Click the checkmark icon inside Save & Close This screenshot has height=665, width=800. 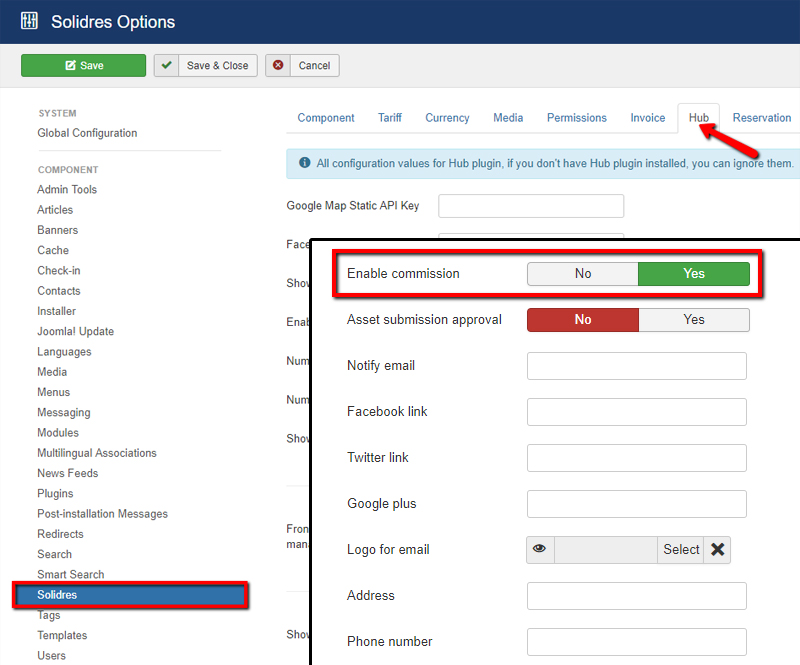(x=167, y=65)
